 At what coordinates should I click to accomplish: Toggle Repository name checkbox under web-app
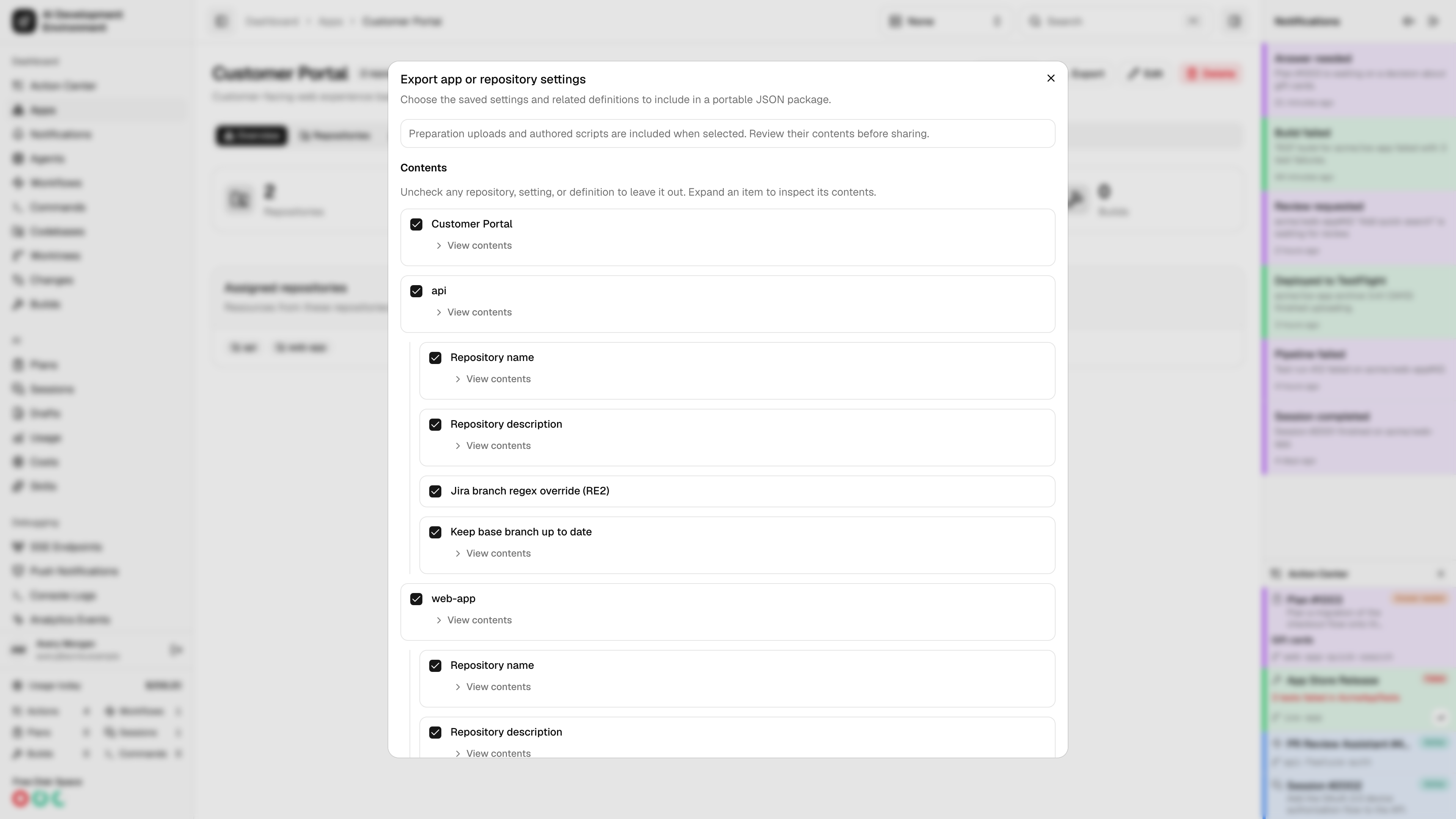435,666
